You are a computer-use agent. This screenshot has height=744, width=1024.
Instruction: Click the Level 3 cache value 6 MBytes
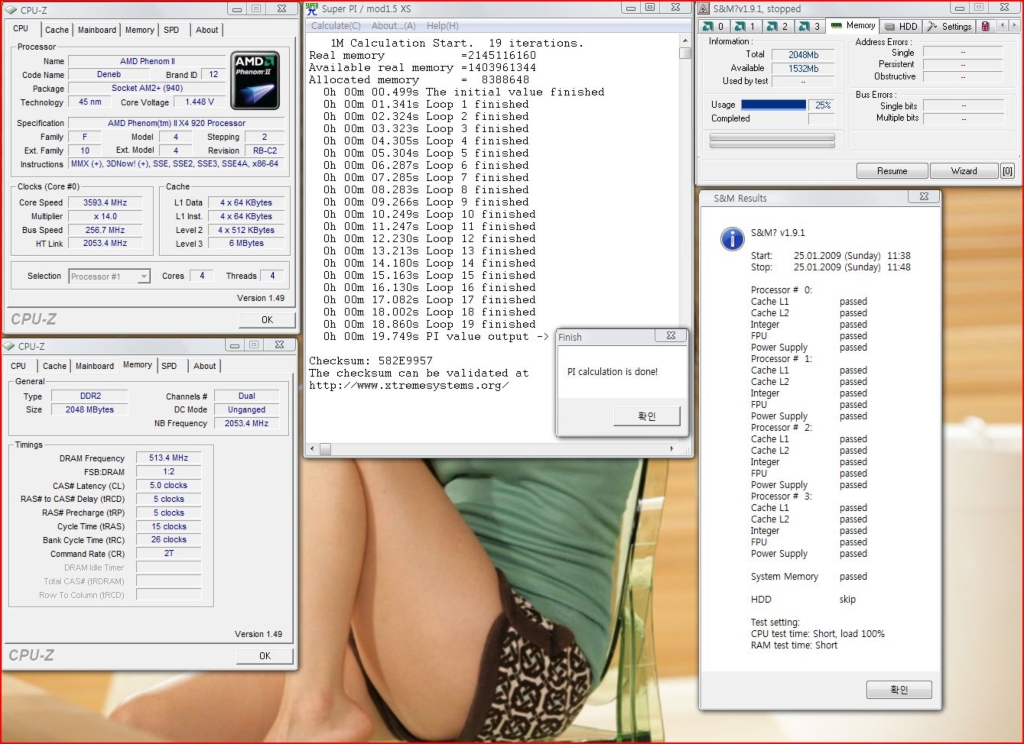[x=246, y=243]
